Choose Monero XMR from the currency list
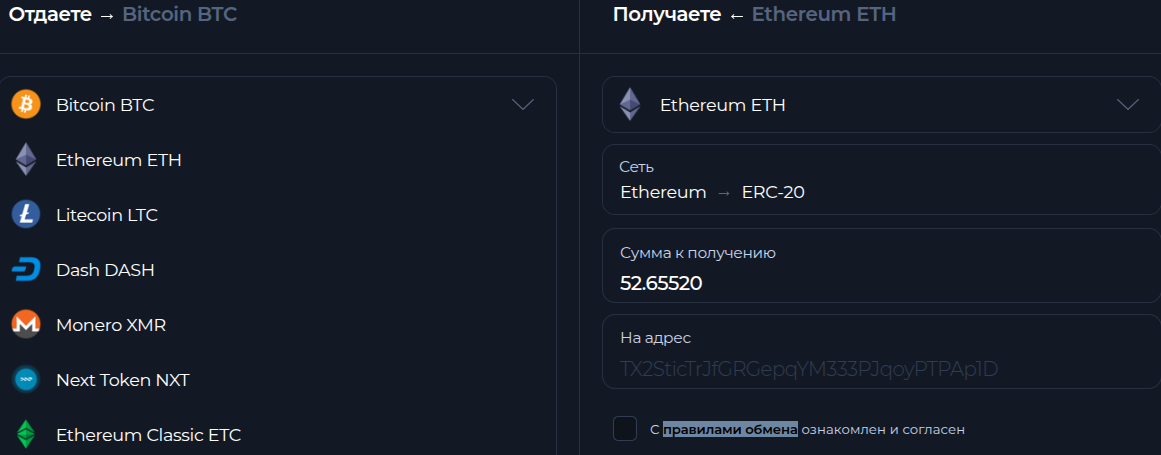 (x=278, y=325)
